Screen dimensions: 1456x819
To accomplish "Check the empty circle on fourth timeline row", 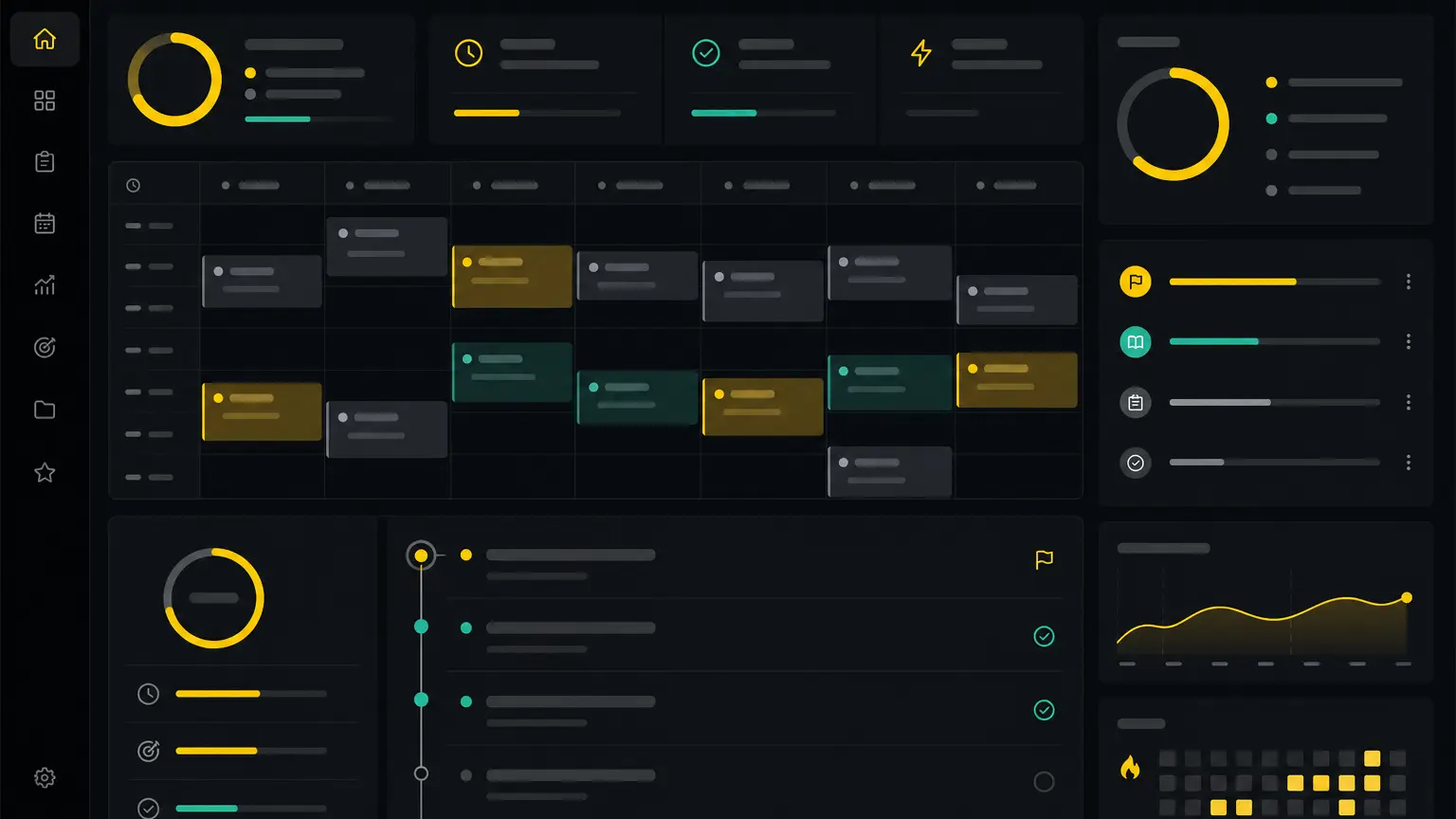I will point(1044,782).
